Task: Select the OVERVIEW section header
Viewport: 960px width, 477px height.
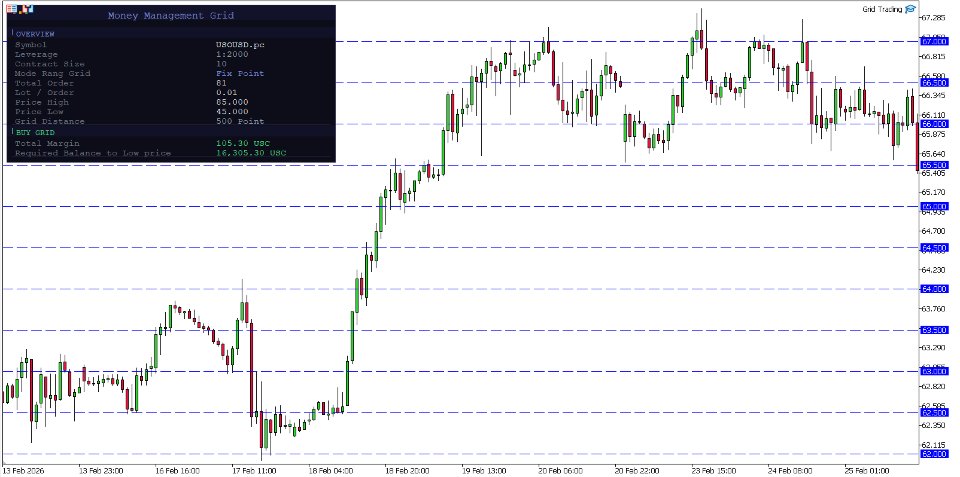Action: click(x=36, y=34)
